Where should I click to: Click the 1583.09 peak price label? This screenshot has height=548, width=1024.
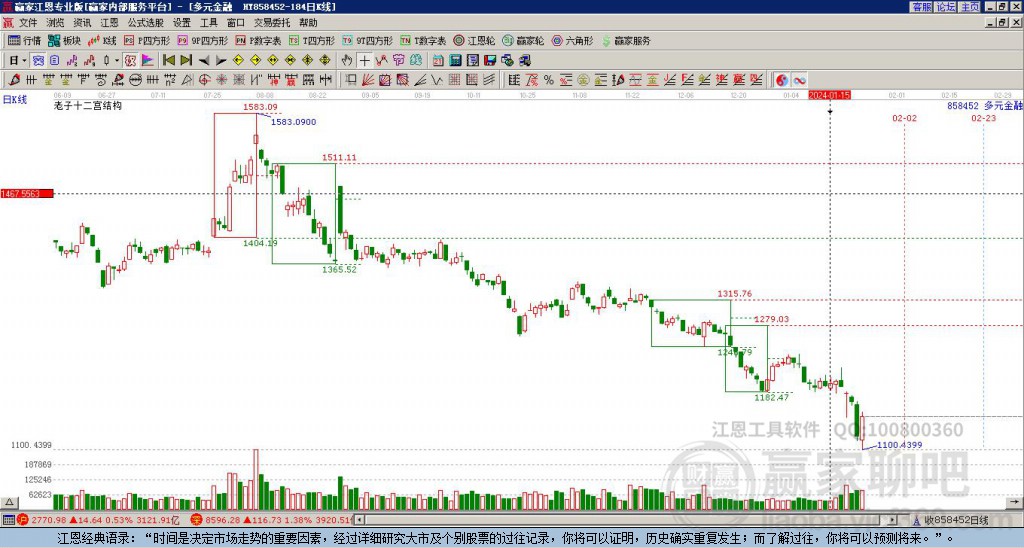coord(260,107)
